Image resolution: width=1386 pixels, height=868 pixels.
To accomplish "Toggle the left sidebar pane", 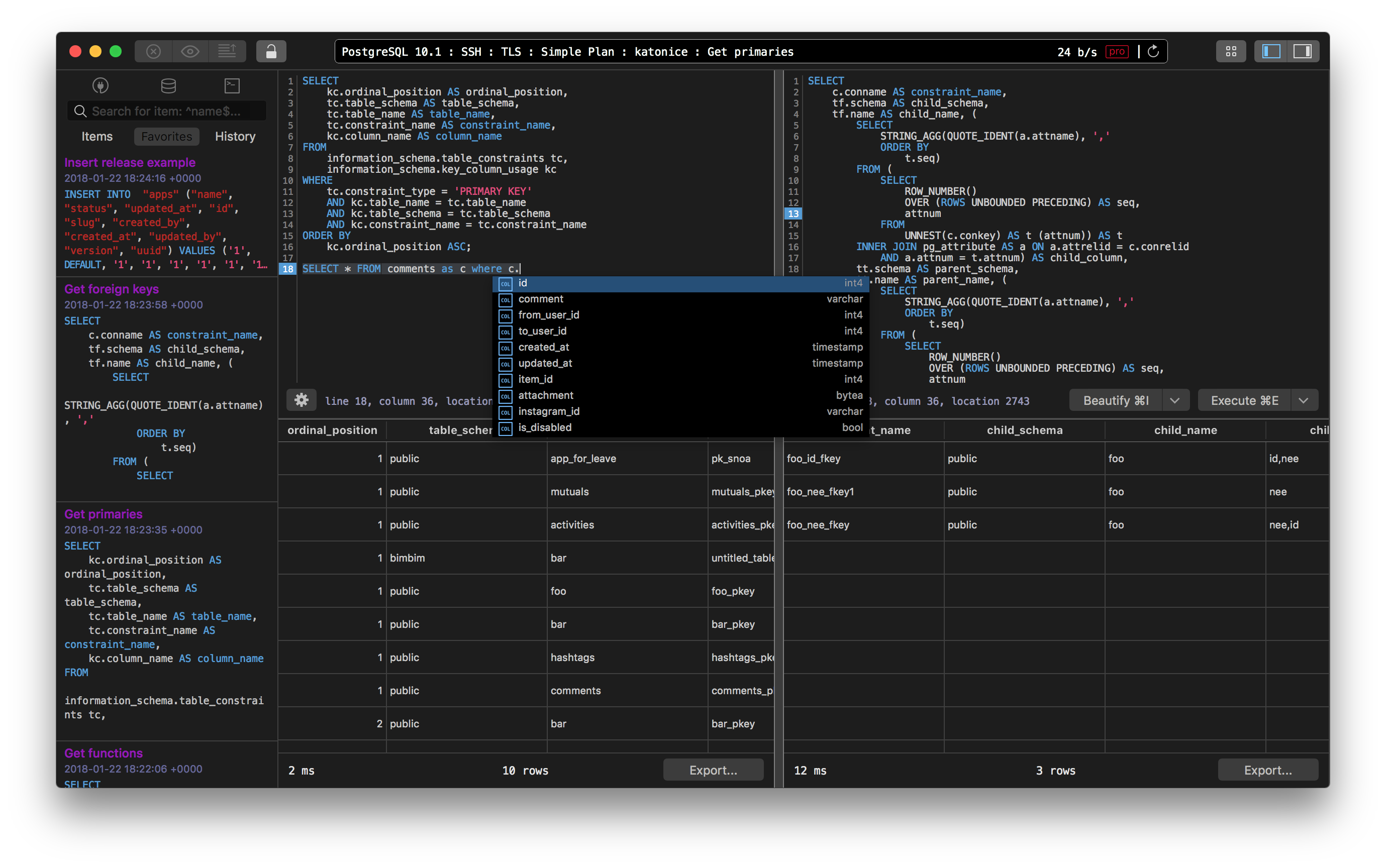I will tap(1270, 52).
